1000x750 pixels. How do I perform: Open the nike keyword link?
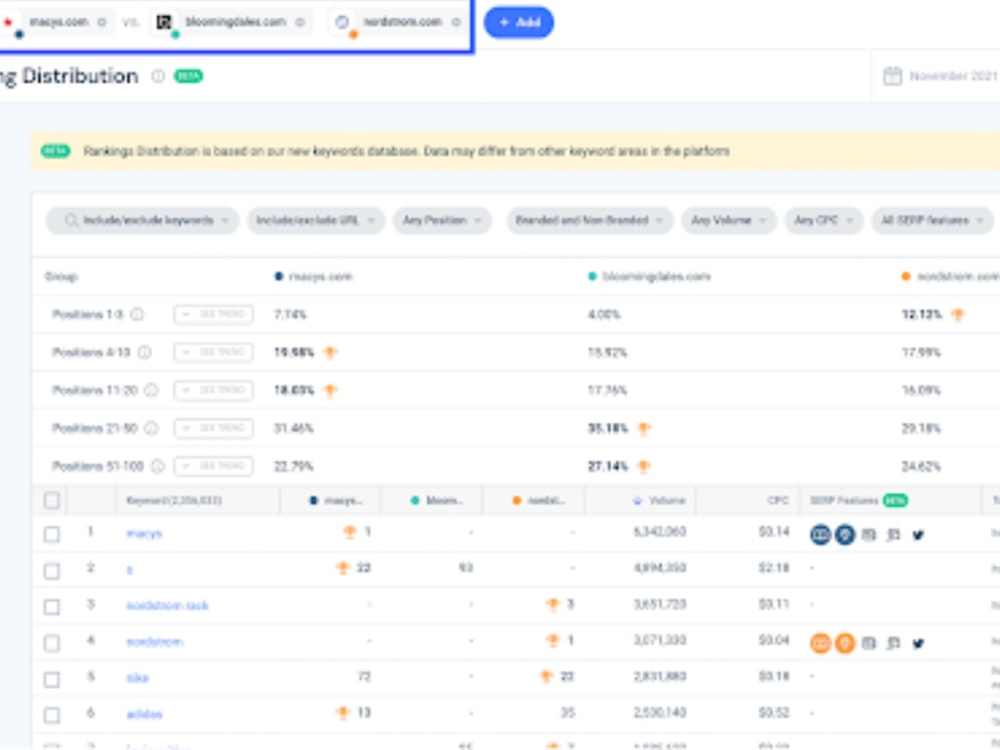[x=137, y=678]
